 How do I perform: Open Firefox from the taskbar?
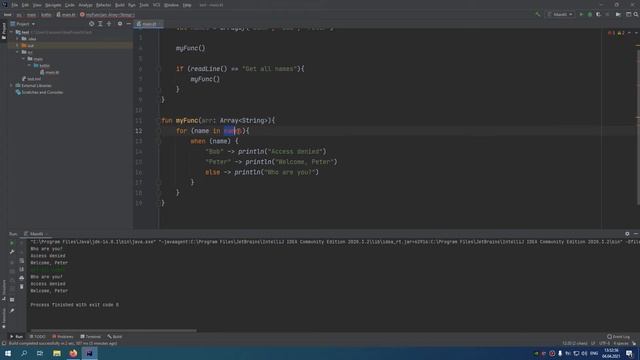click(x=73, y=353)
